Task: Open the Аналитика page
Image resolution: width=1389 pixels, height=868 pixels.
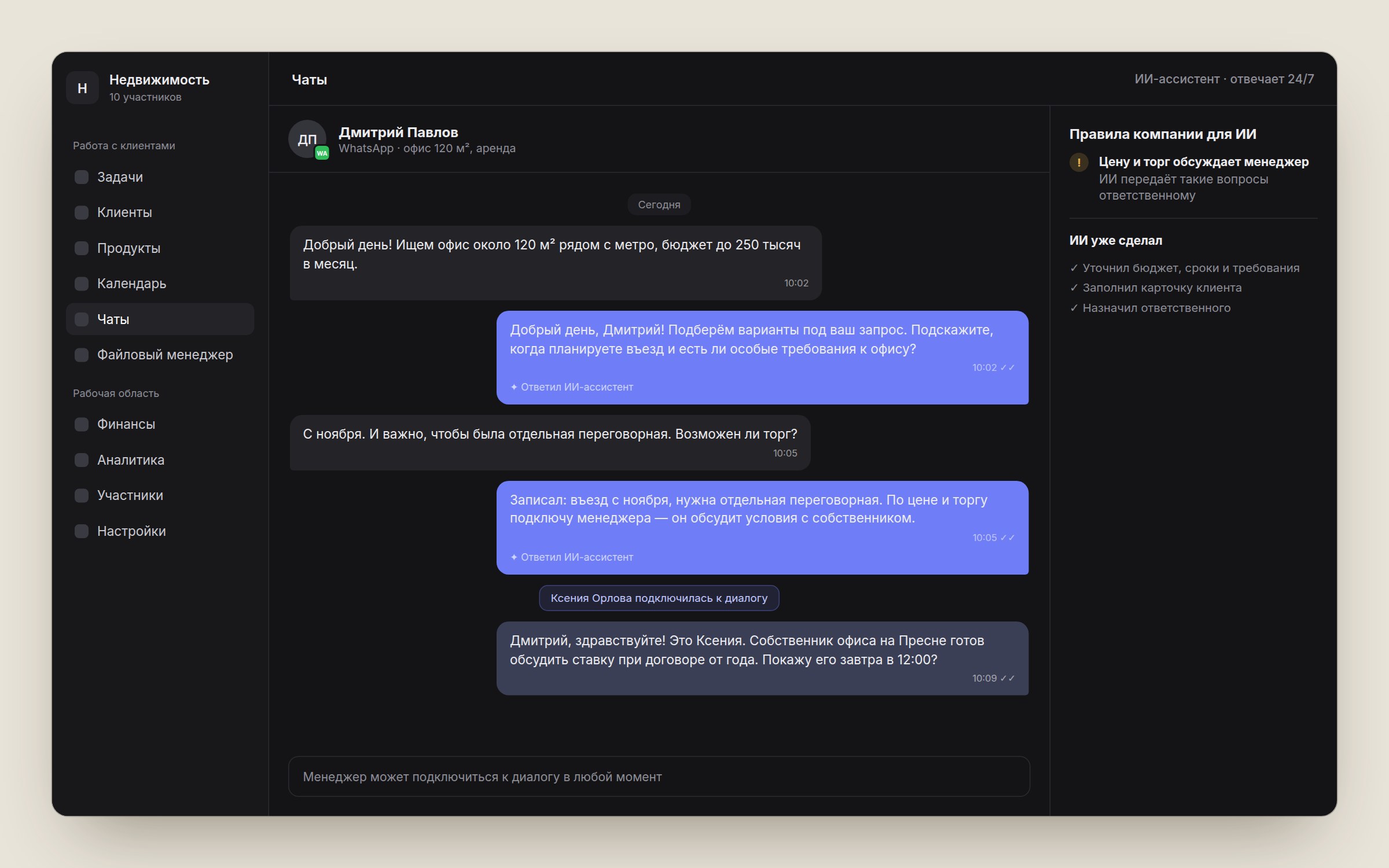Action: (160, 460)
